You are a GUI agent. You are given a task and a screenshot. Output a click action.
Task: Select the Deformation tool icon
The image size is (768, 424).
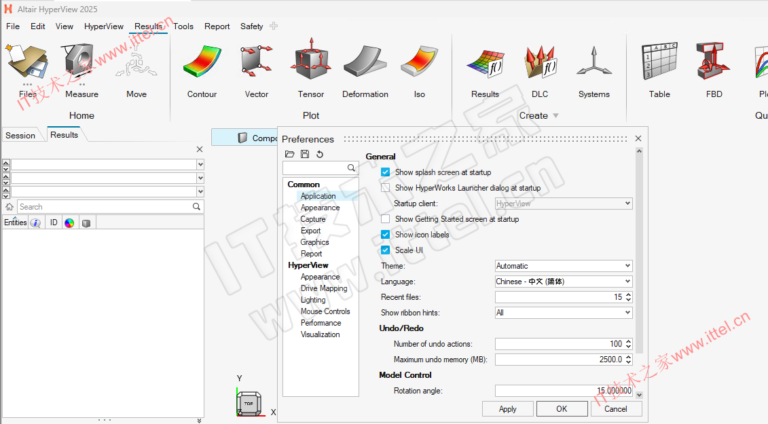pos(365,66)
